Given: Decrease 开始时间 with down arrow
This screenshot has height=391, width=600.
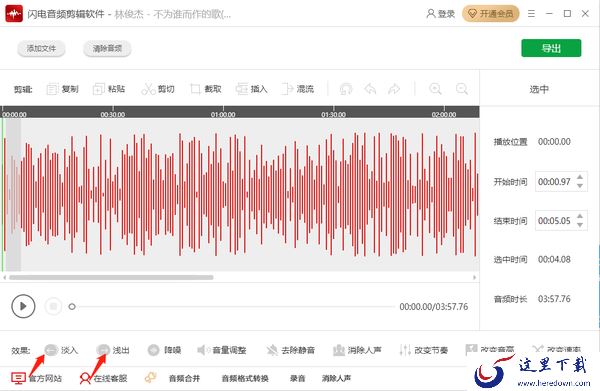Looking at the screenshot, I should click(x=580, y=186).
